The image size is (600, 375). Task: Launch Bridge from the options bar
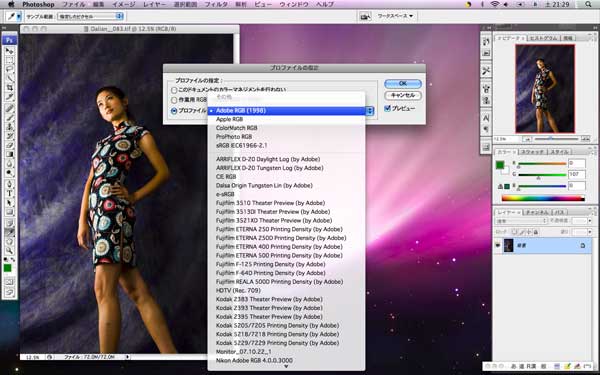(x=365, y=16)
